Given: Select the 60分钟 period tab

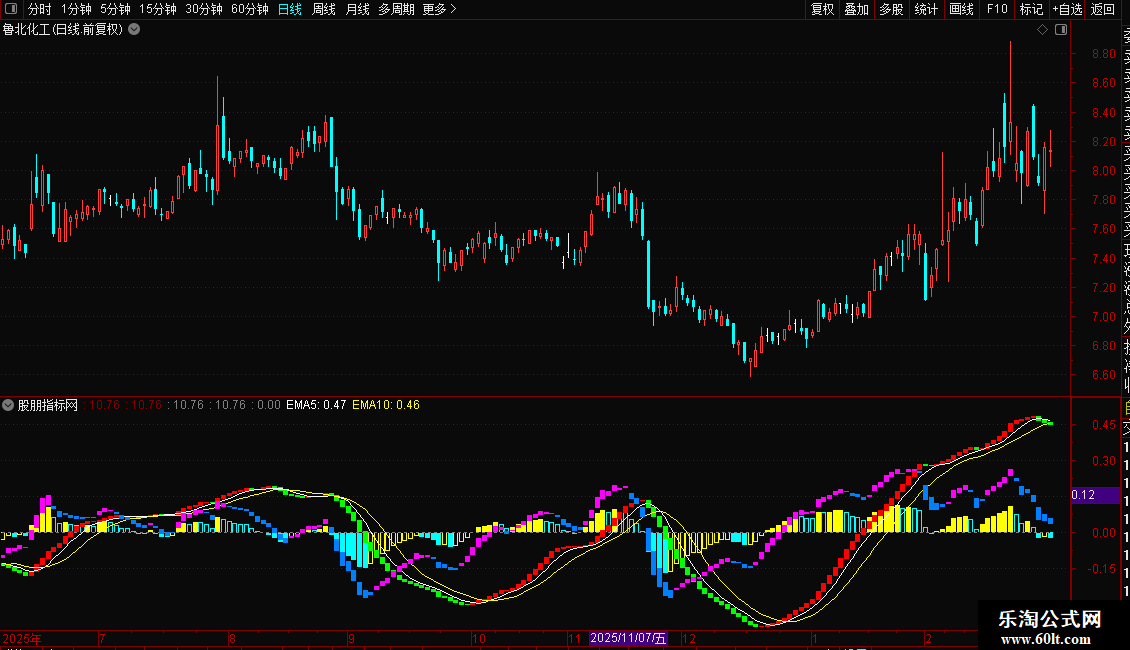Looking at the screenshot, I should tap(250, 9).
